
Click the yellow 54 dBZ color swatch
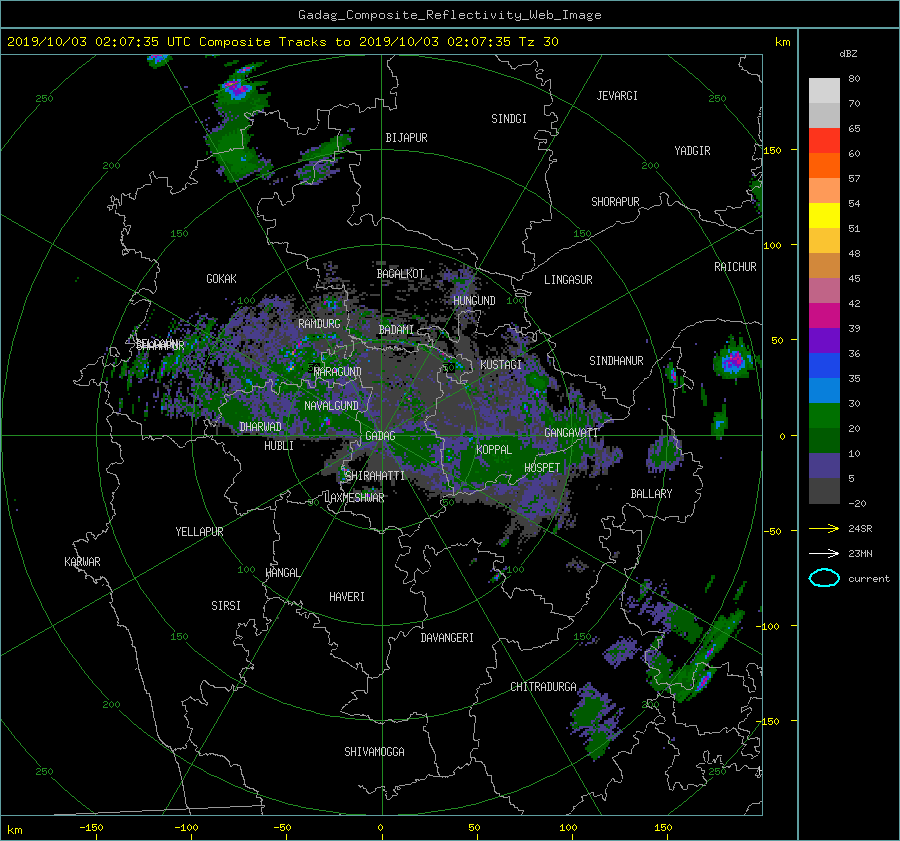(x=824, y=216)
